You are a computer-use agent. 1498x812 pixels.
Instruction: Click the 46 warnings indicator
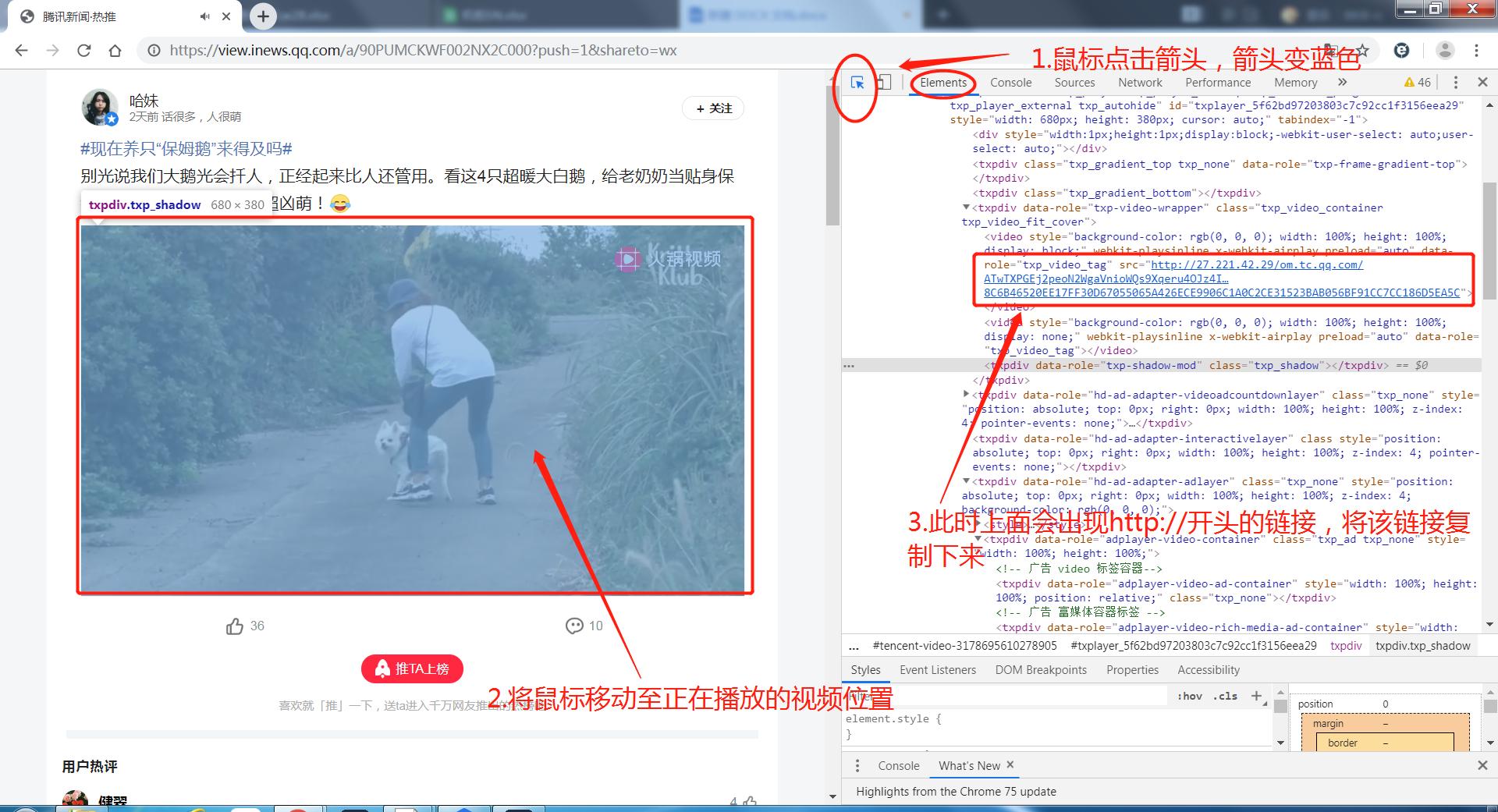(1417, 83)
